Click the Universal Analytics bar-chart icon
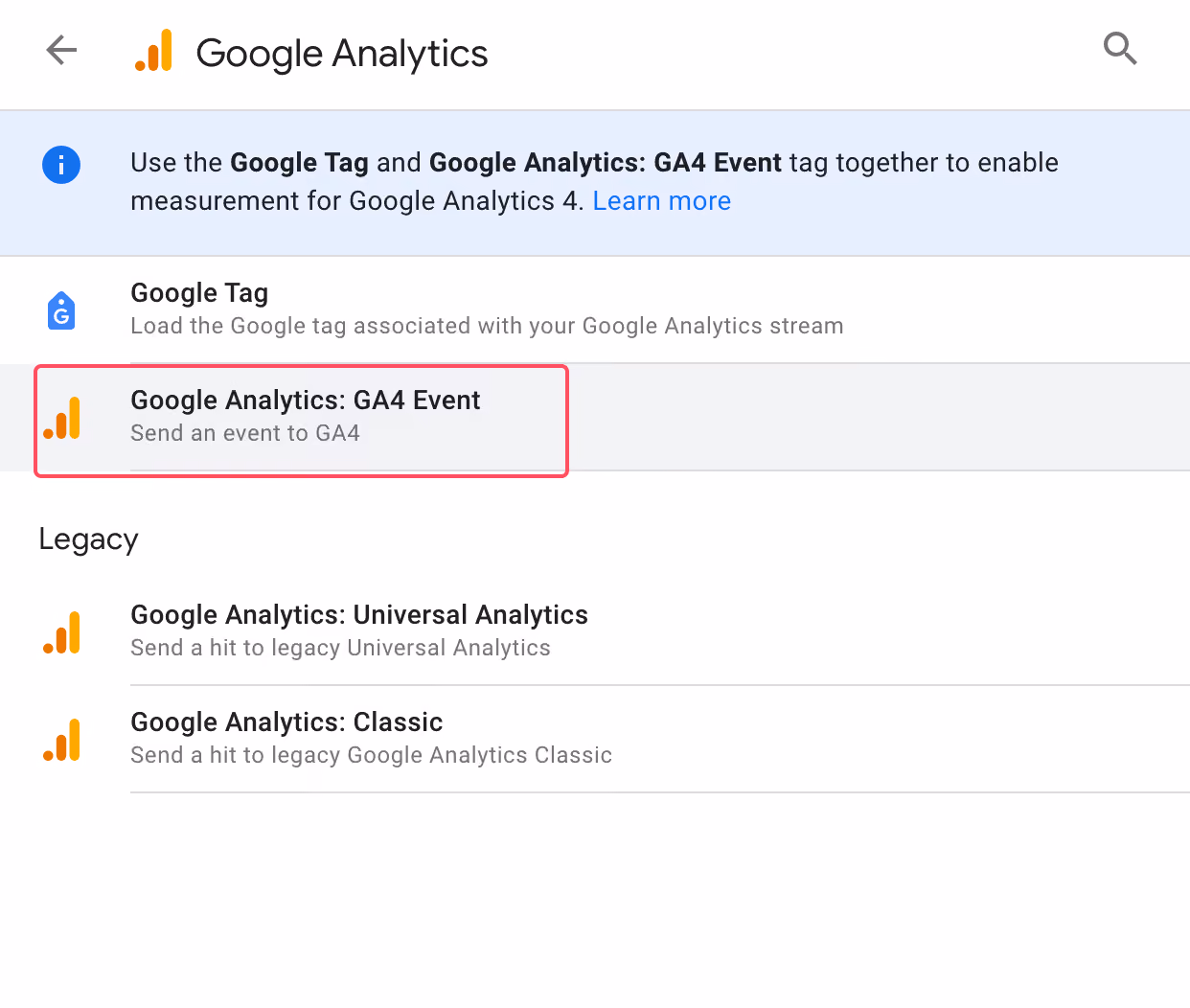Image resolution: width=1190 pixels, height=1008 pixels. click(x=62, y=632)
